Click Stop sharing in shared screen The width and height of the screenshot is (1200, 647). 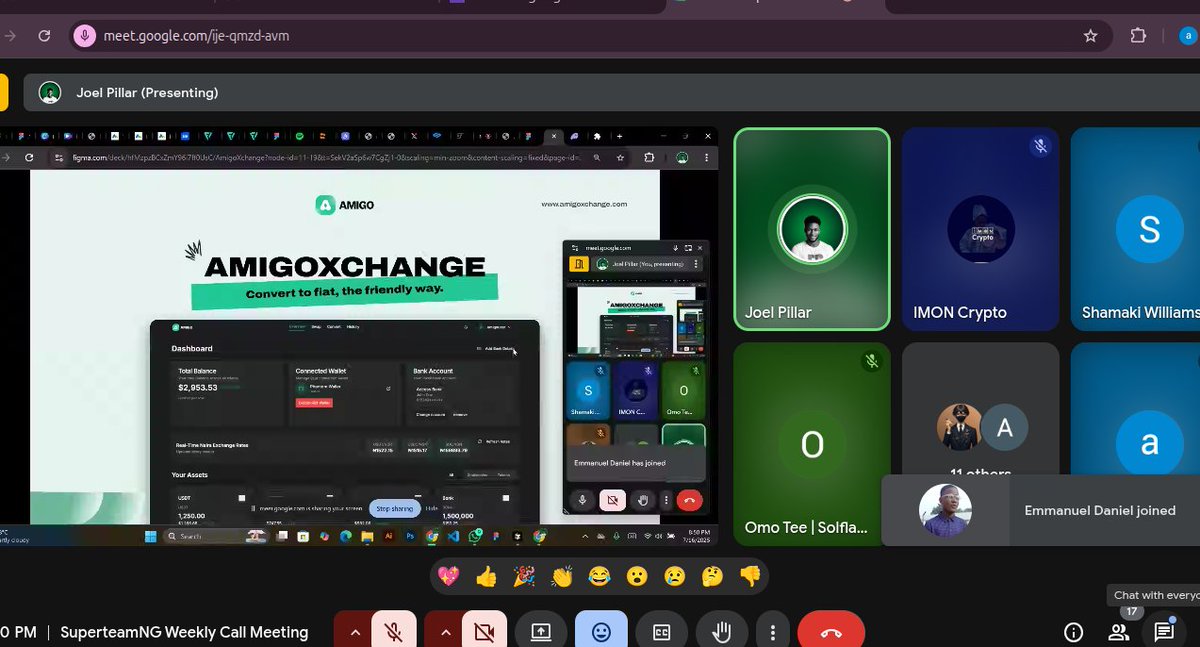point(394,508)
